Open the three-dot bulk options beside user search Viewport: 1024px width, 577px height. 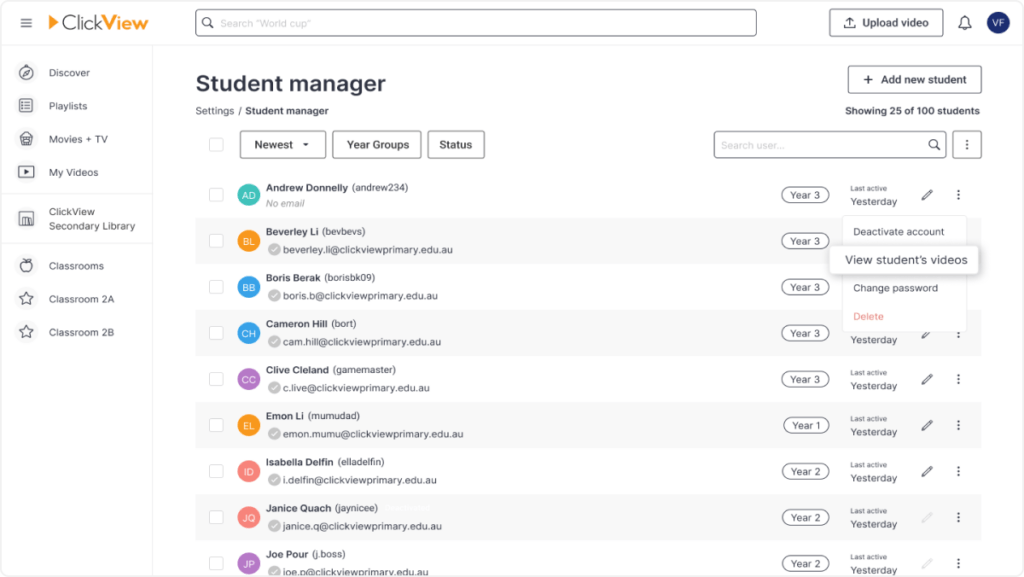[x=966, y=145]
